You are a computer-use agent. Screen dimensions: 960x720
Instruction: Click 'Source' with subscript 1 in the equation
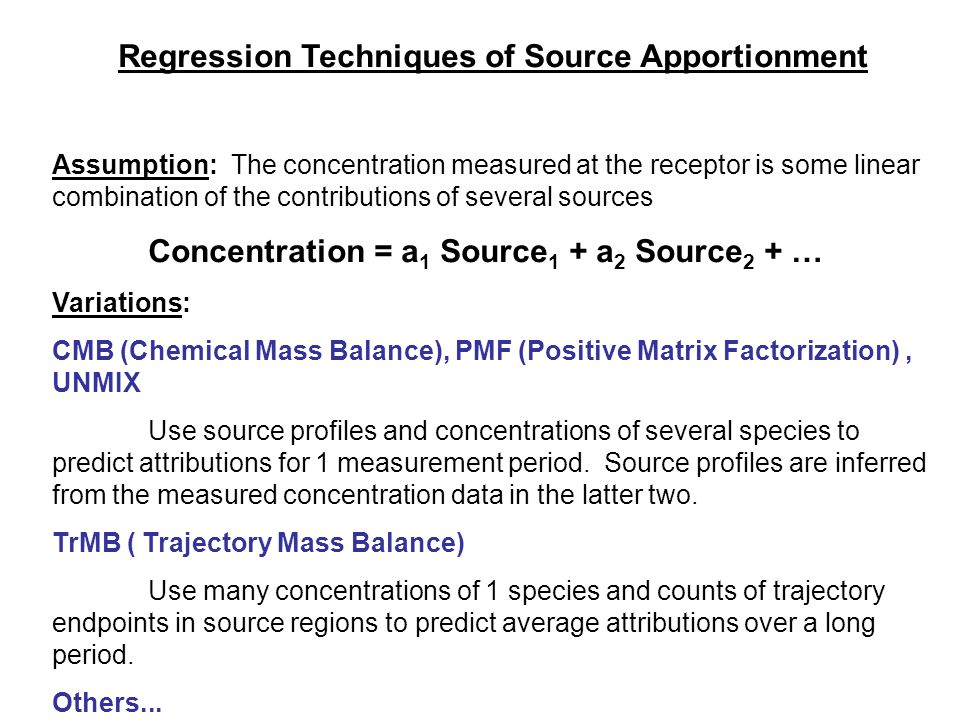tap(499, 253)
